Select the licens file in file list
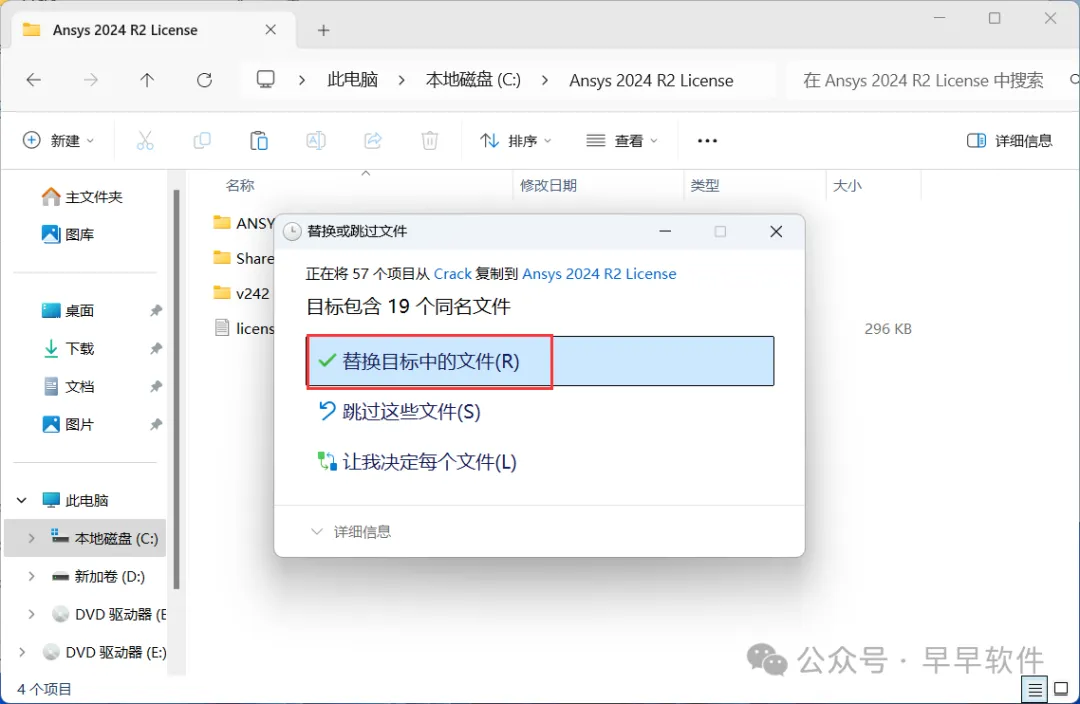1080x704 pixels. (243, 329)
